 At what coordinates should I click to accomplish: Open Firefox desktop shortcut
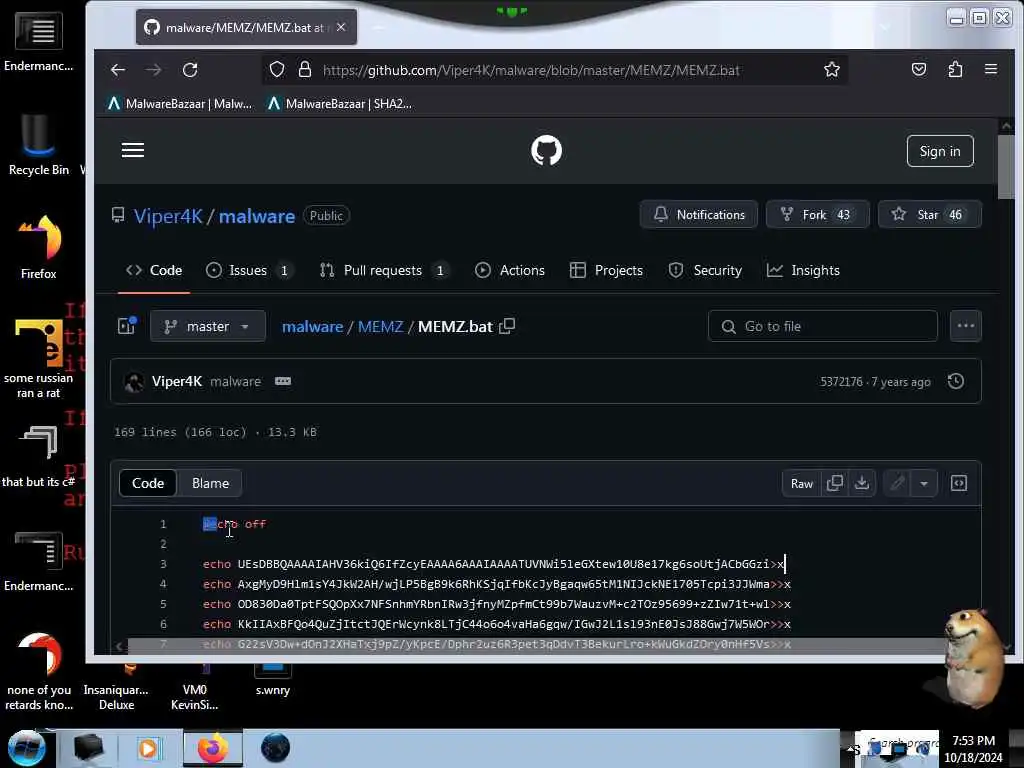(39, 248)
